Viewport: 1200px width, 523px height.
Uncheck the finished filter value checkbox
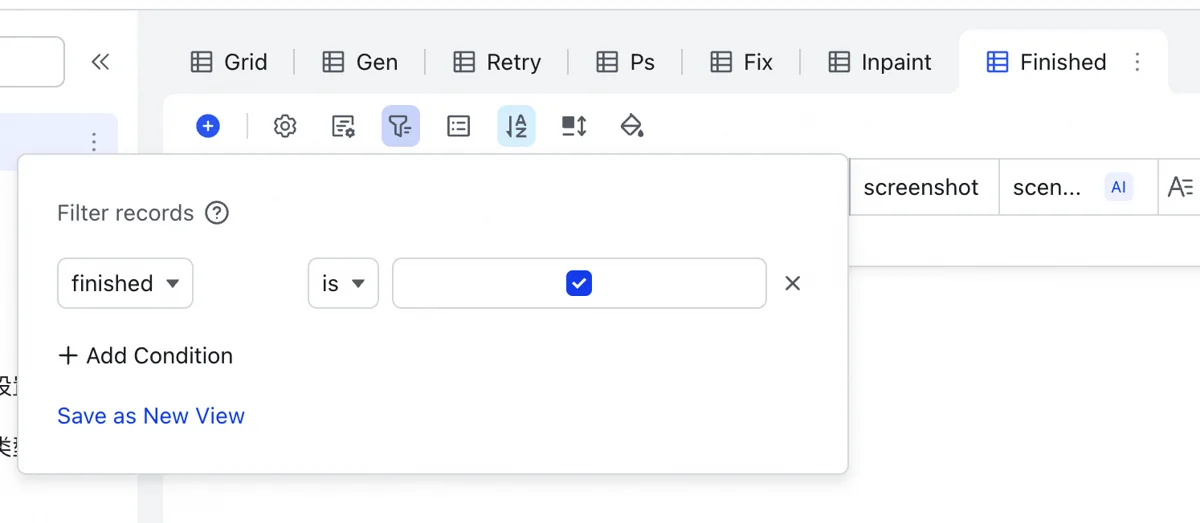click(579, 284)
